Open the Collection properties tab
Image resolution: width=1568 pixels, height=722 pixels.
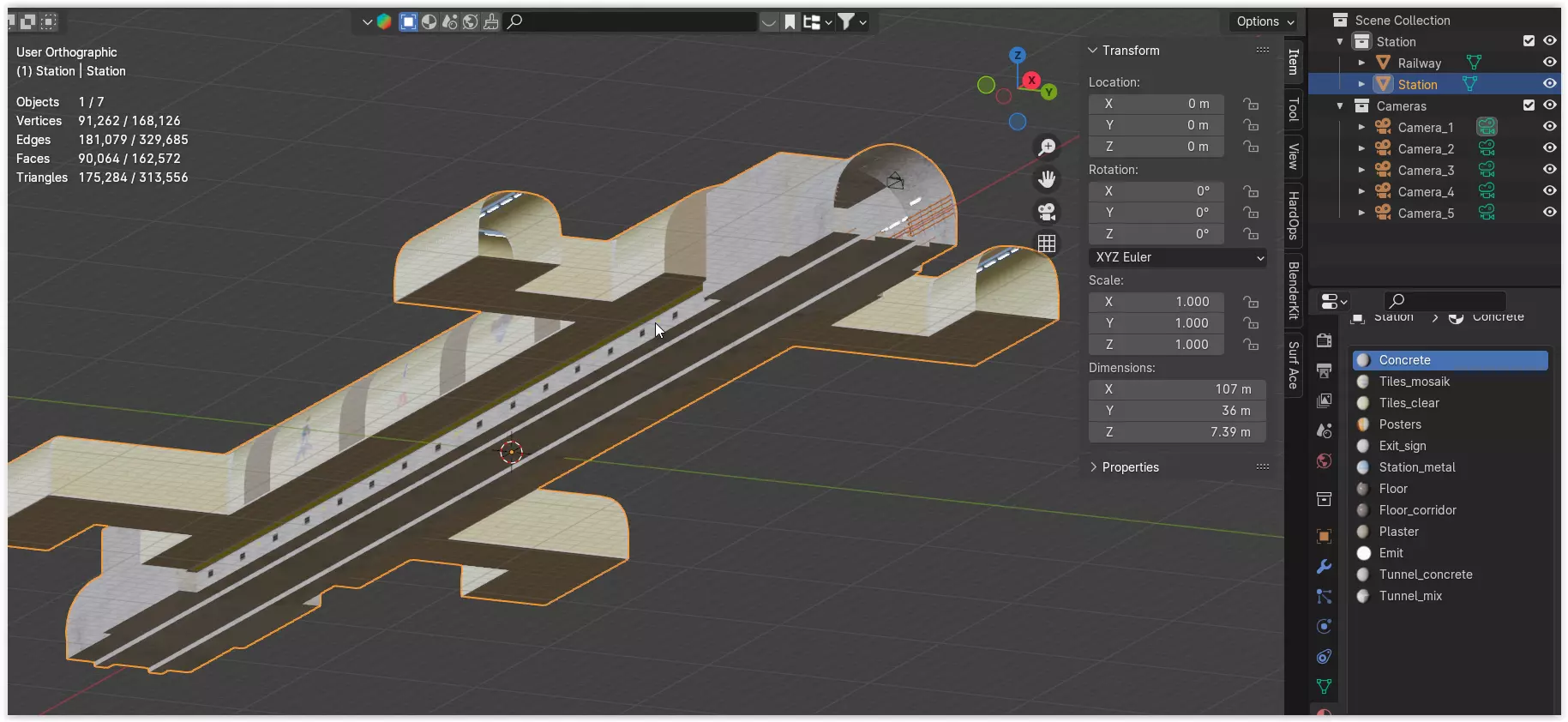1324,499
